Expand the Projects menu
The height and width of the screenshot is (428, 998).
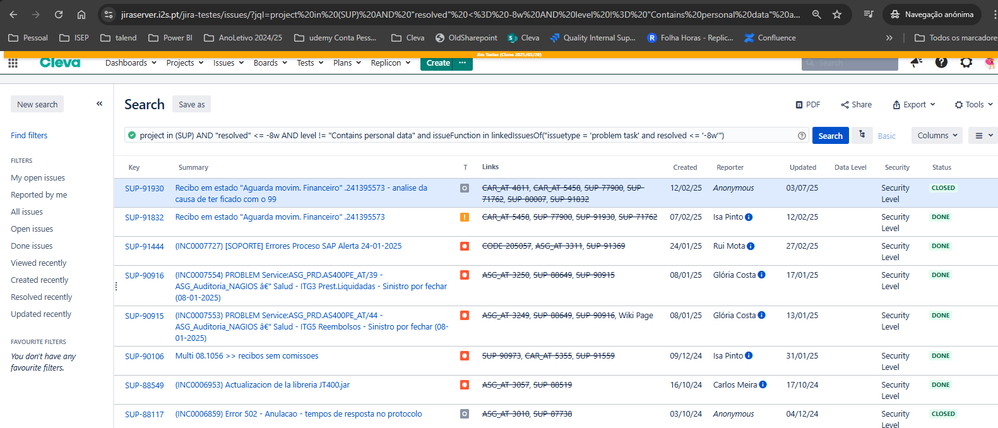click(x=185, y=63)
